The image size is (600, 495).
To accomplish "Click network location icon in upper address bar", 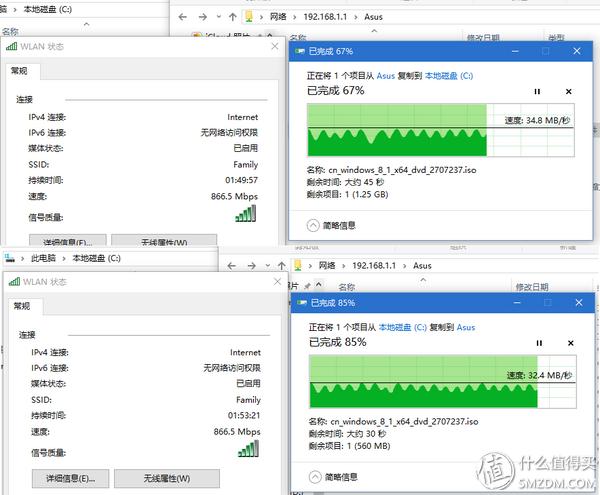I will pos(249,16).
